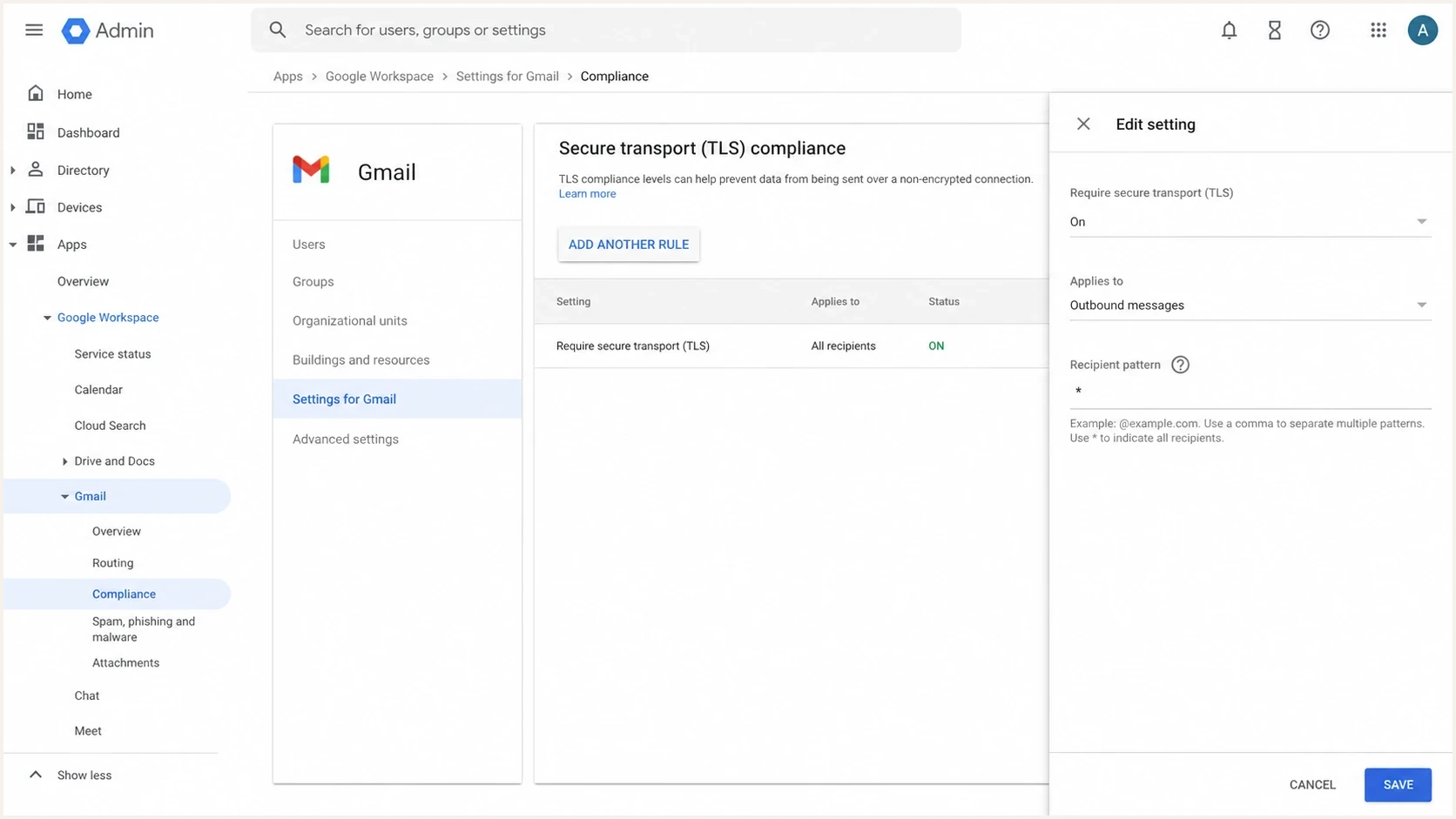The width and height of the screenshot is (1456, 819).
Task: Click the SAVE button
Action: (x=1398, y=784)
